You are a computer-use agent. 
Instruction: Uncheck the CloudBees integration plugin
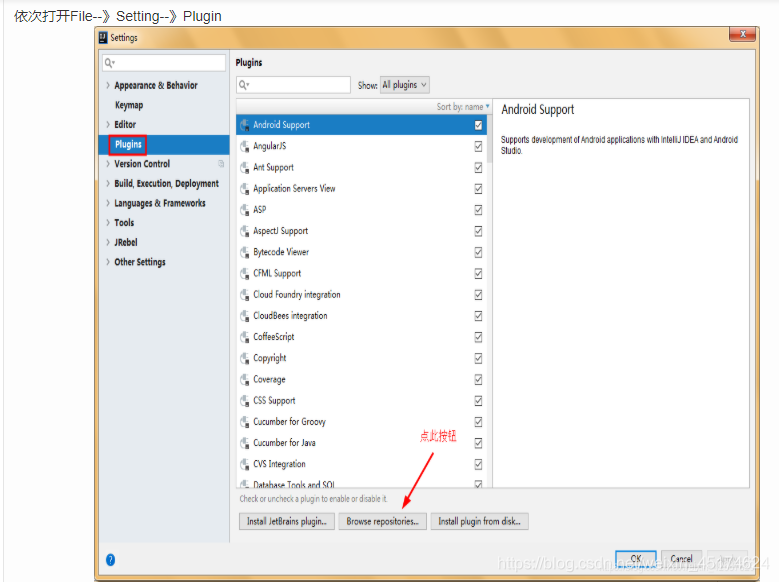pyautogui.click(x=478, y=316)
